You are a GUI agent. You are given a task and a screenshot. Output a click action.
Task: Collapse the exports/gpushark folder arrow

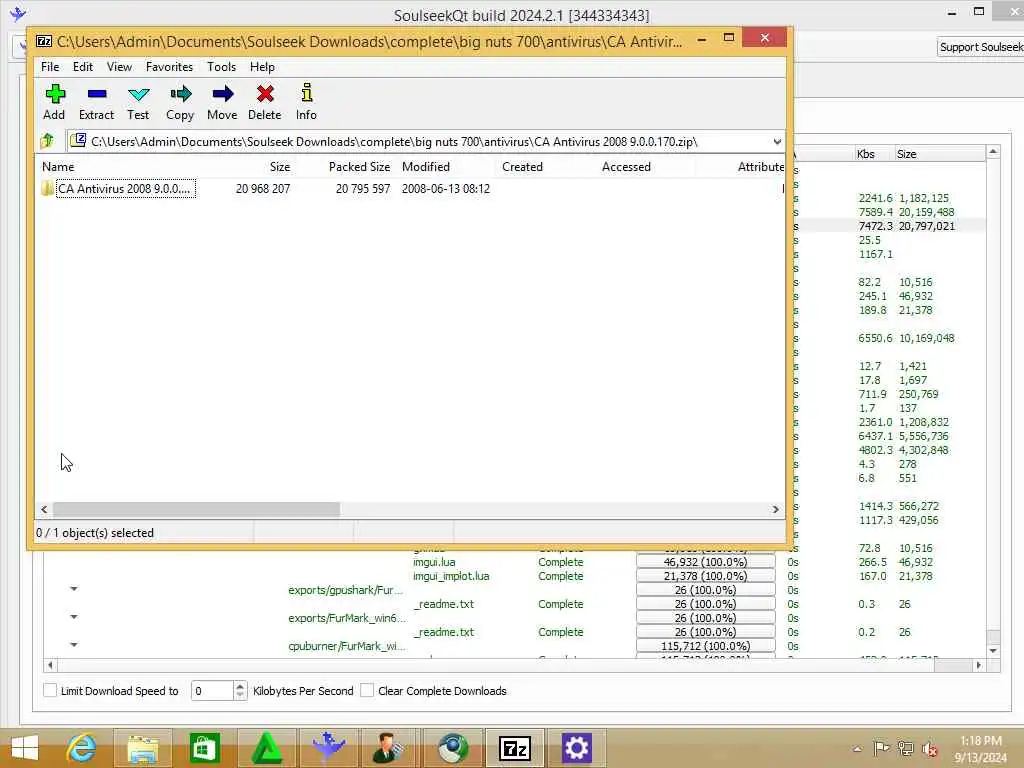[x=74, y=589]
